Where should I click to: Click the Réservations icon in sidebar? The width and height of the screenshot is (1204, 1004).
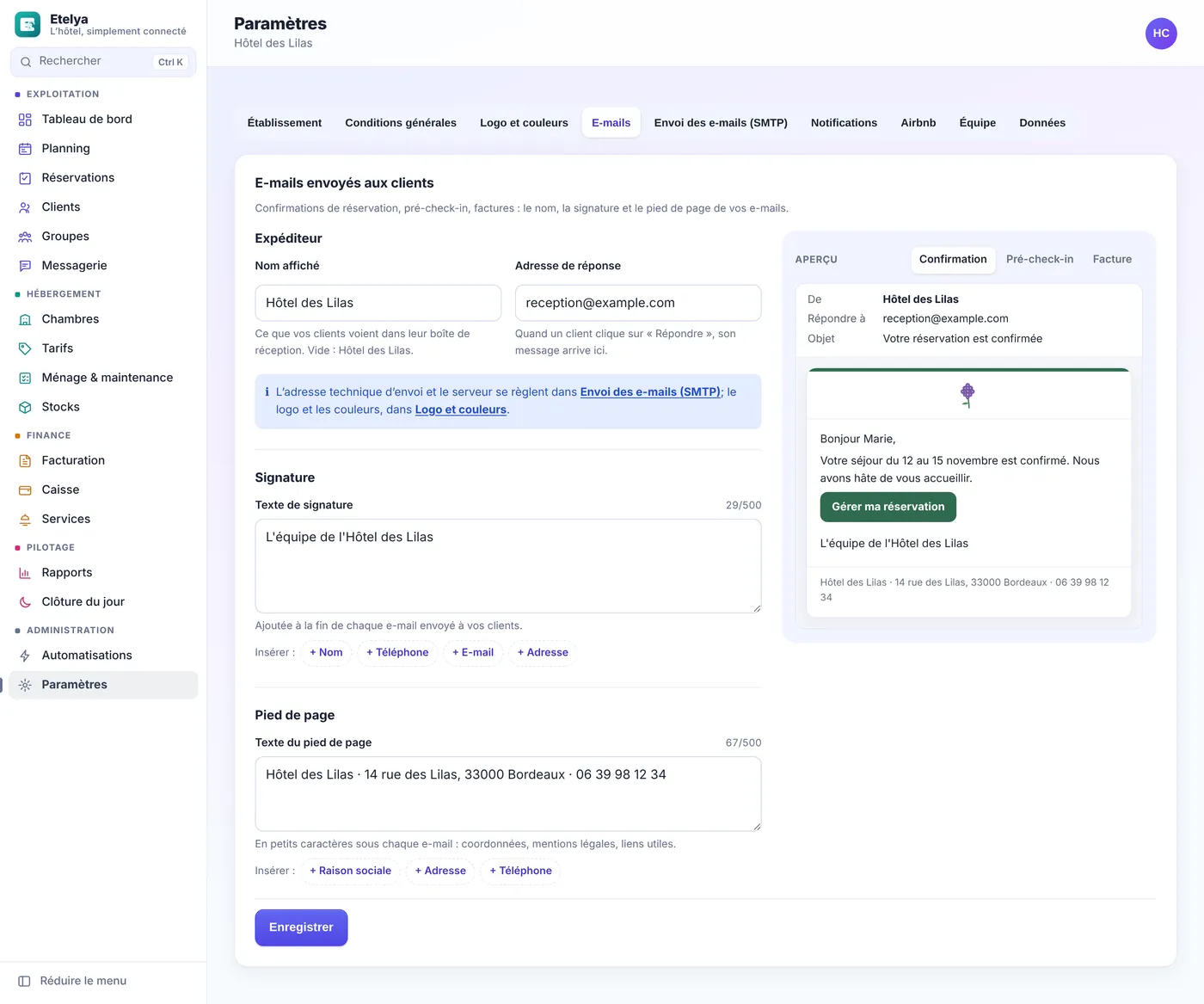(x=25, y=178)
